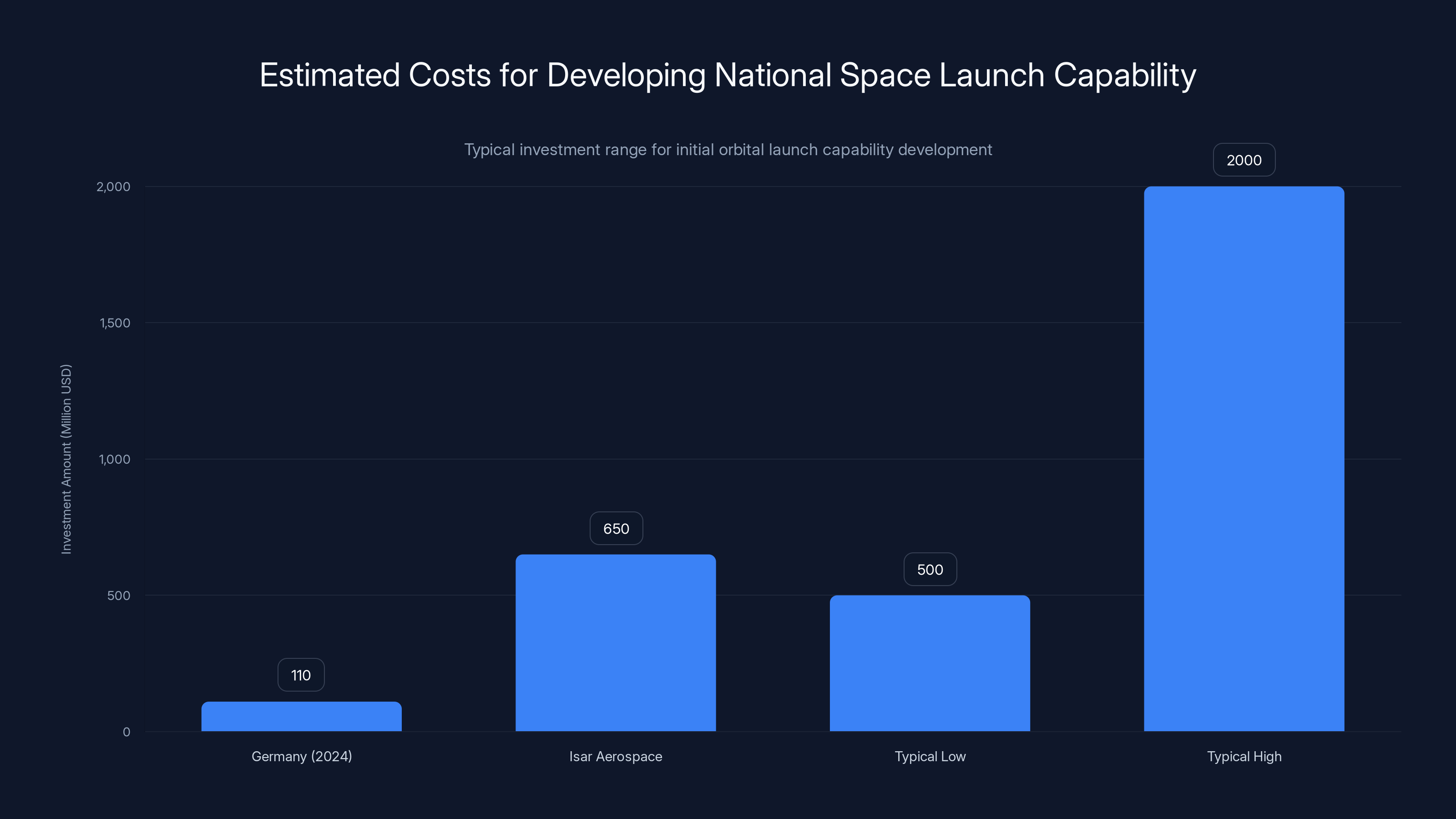Click the Germany (2024) axis label
This screenshot has height=819, width=1456.
[x=301, y=756]
